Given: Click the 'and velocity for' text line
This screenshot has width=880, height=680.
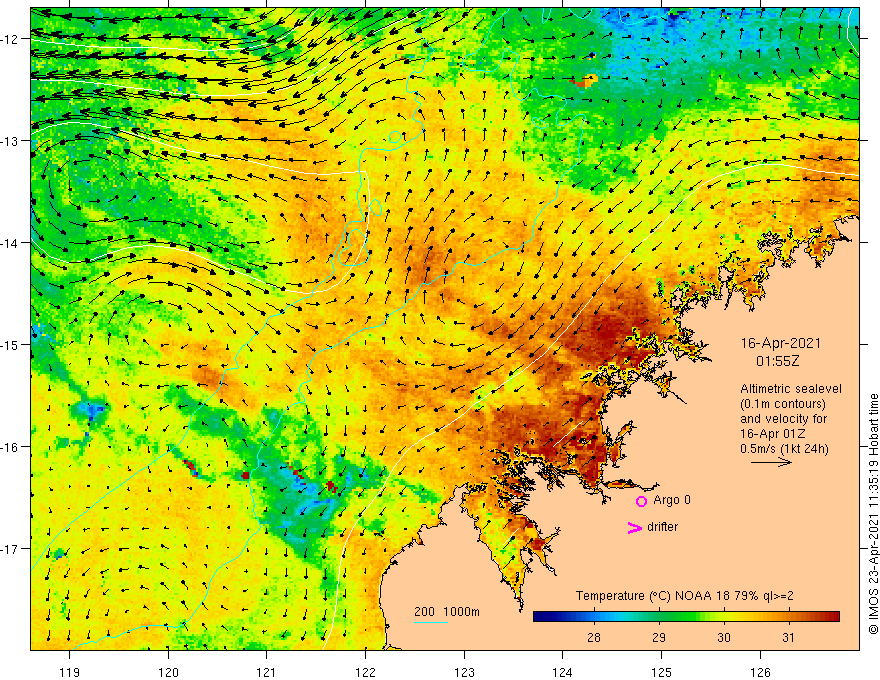Looking at the screenshot, I should 783,419.
